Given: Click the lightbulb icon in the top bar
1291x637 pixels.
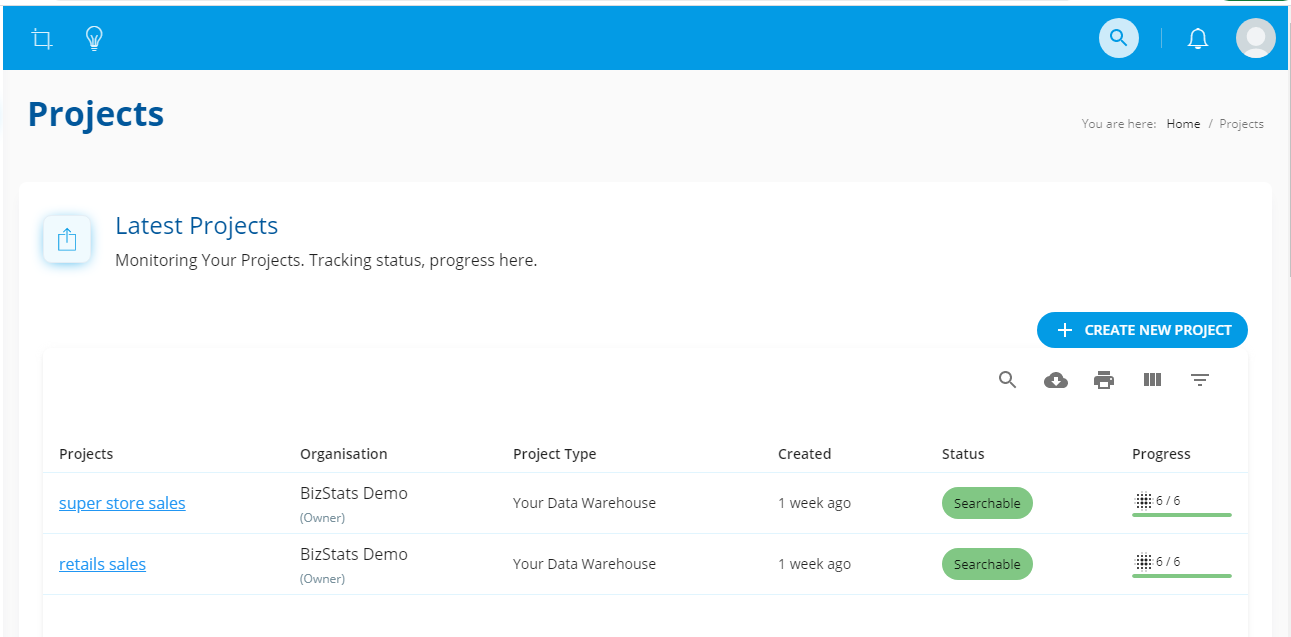Looking at the screenshot, I should tap(94, 39).
